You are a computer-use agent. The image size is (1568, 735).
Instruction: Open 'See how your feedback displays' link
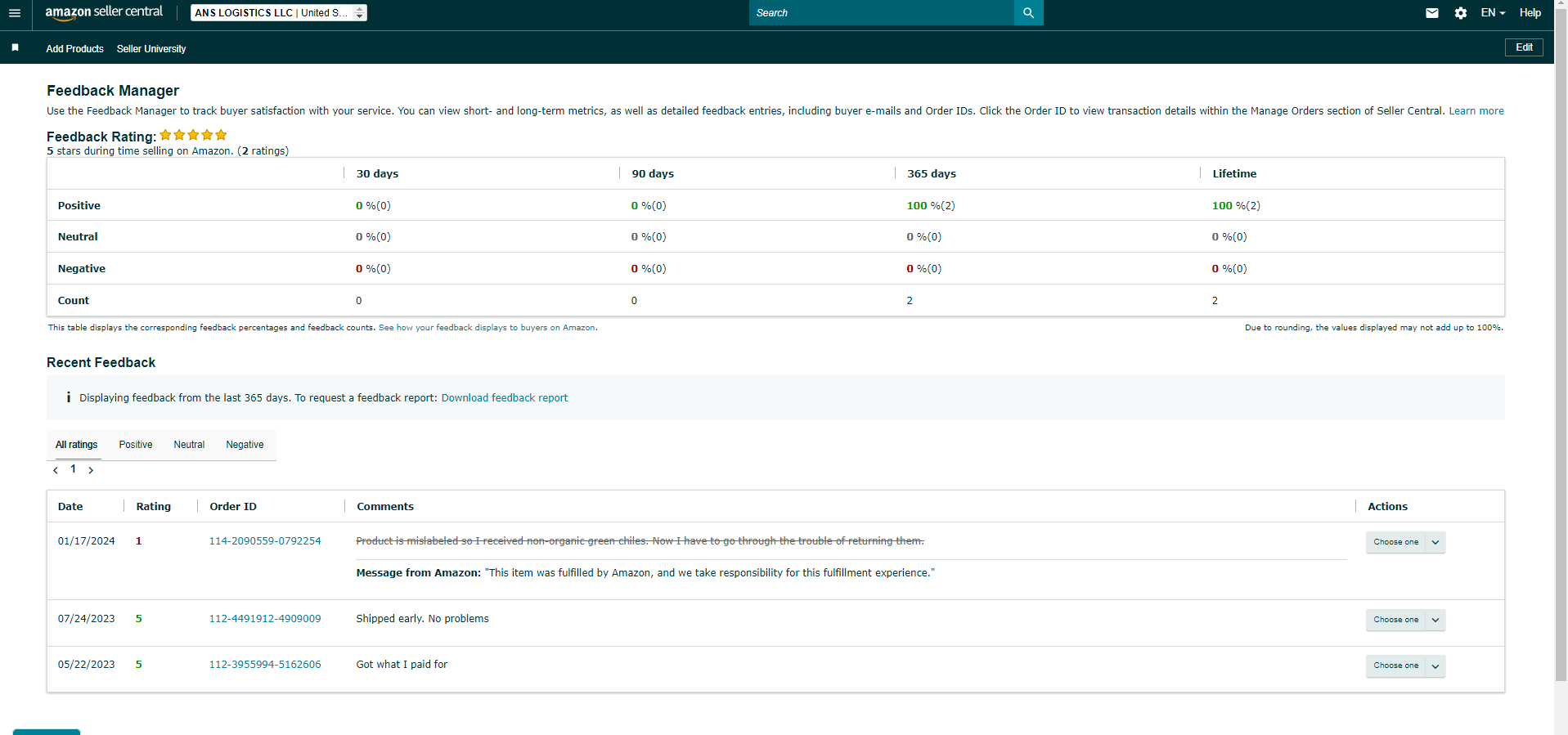487,328
